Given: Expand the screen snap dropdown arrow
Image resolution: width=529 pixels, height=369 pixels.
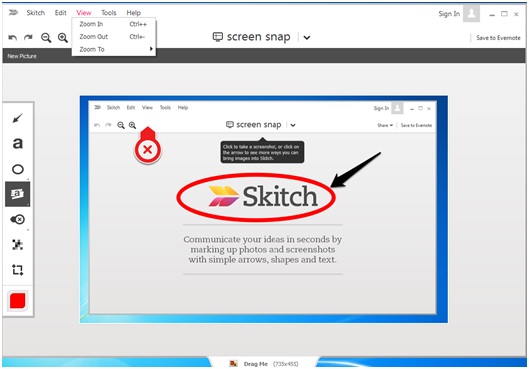Looking at the screenshot, I should [307, 37].
